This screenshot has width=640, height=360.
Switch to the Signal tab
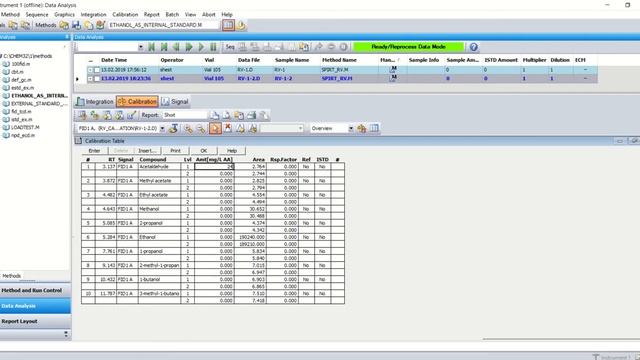175,102
